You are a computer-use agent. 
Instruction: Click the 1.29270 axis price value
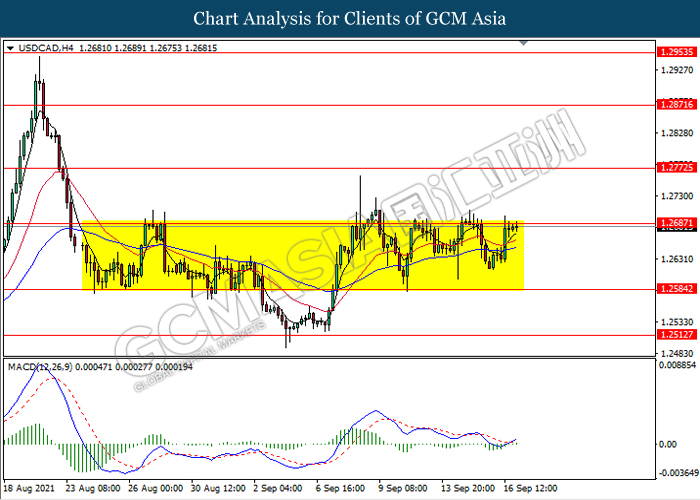pos(677,70)
